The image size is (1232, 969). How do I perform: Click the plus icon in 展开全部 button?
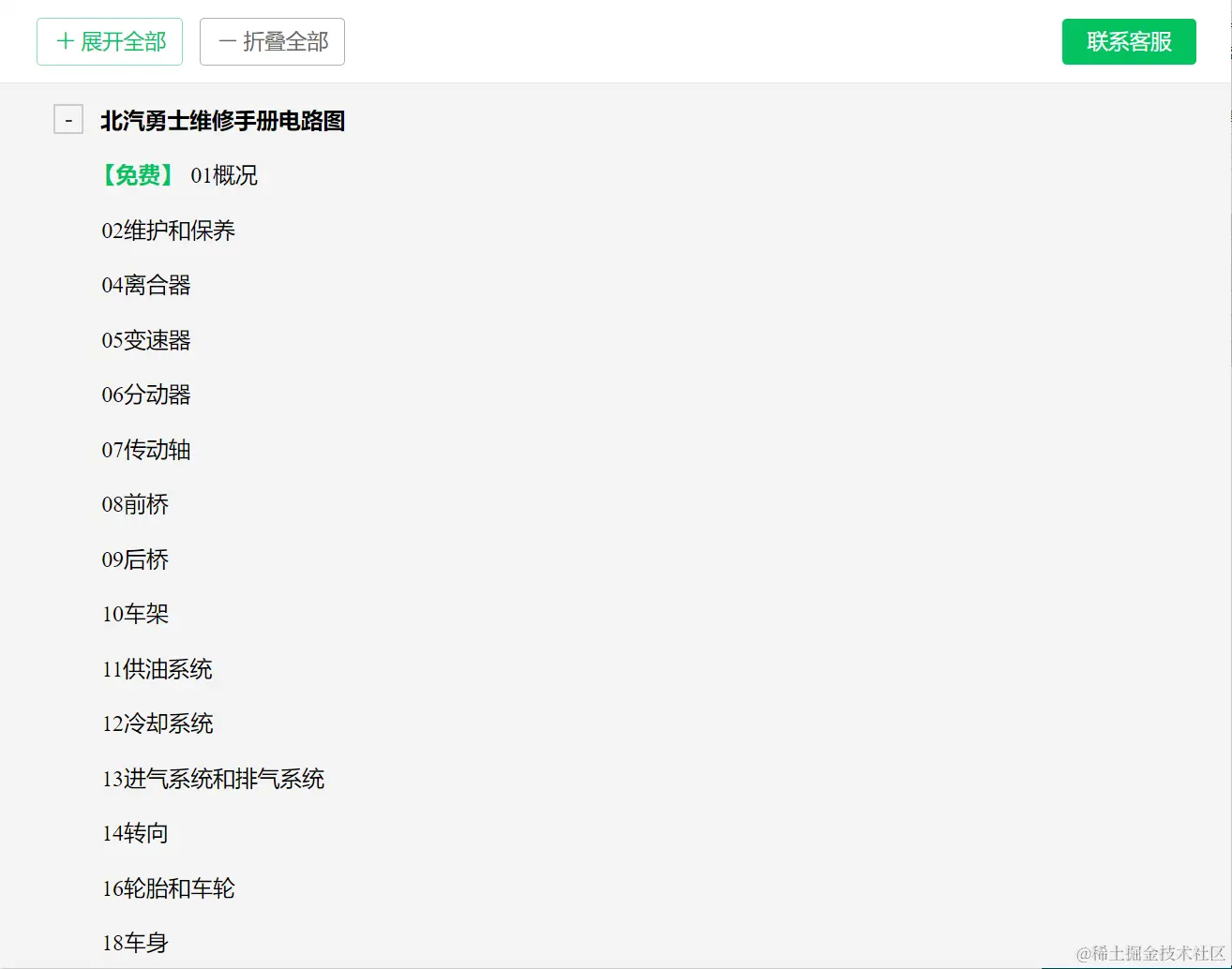pos(64,41)
